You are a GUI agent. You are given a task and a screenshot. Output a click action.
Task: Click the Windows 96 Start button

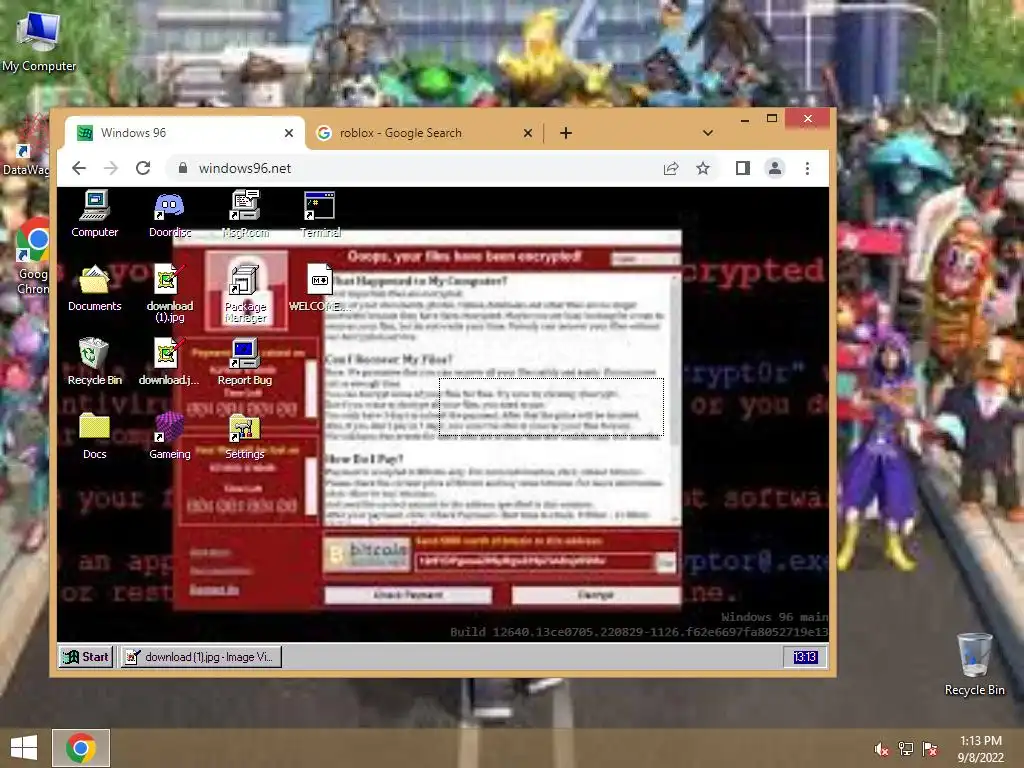pyautogui.click(x=86, y=657)
